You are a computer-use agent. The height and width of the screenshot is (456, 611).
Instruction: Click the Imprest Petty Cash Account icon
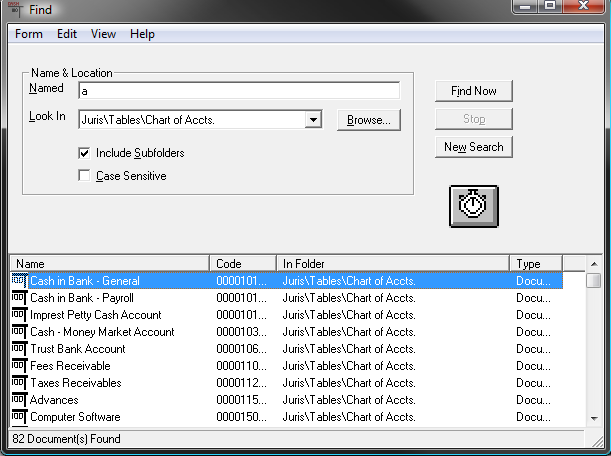tap(19, 315)
